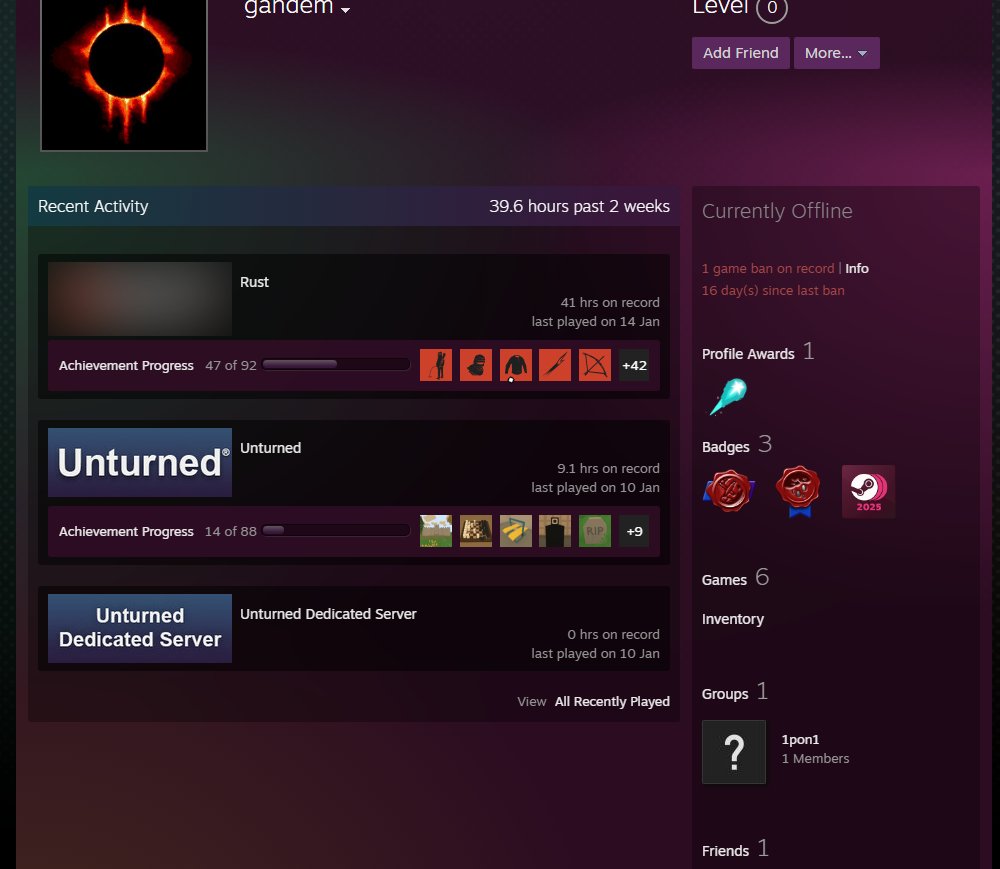Click red wax seal badge with purple ribbon
The image size is (1000, 869).
pos(729,491)
